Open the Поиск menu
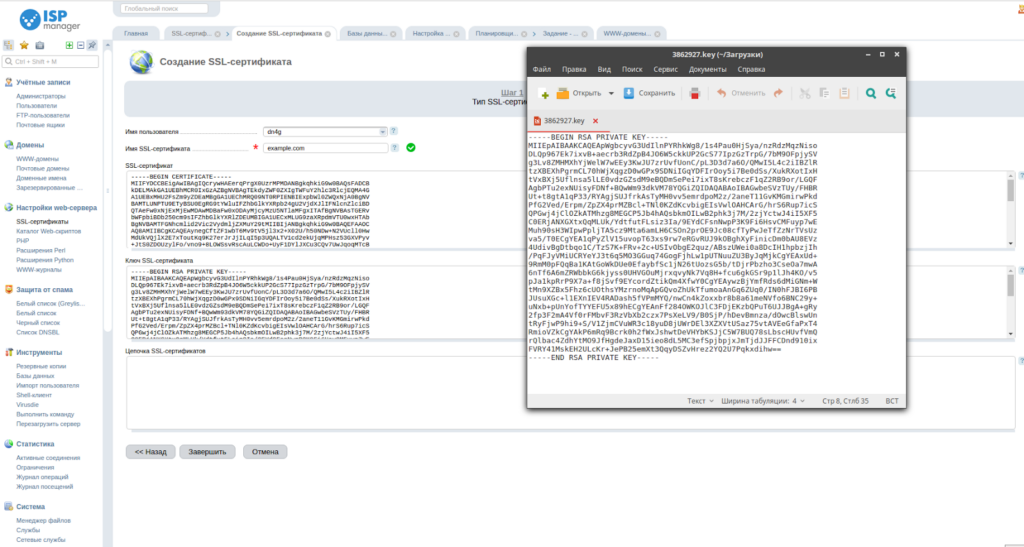Screen dimensions: 1024x547 [x=632, y=69]
